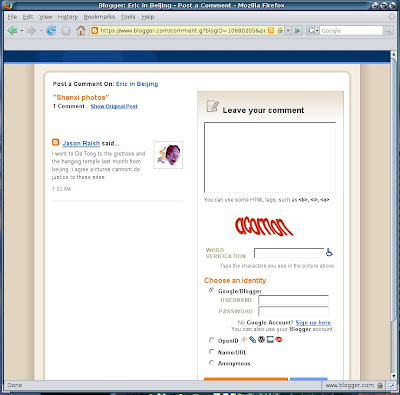Select the Anonymous identity option
Image resolution: width=400 pixels, height=395 pixels.
tap(211, 363)
